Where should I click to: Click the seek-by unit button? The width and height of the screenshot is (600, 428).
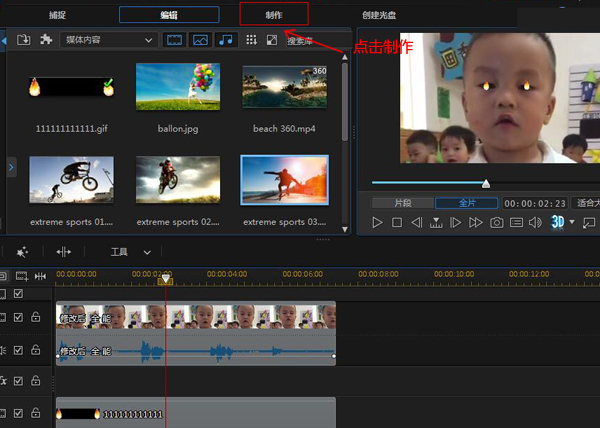point(436,223)
